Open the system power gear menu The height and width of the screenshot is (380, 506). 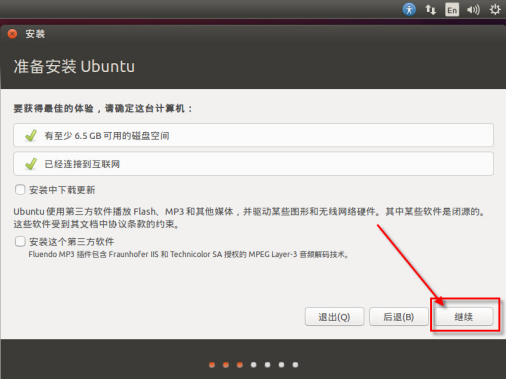coord(495,9)
